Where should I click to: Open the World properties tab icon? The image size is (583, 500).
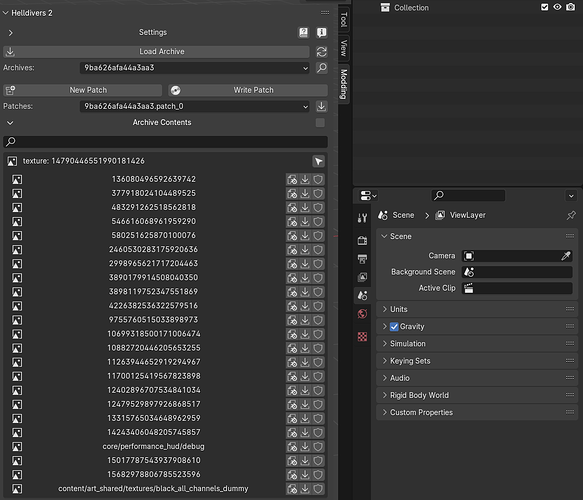[362, 314]
